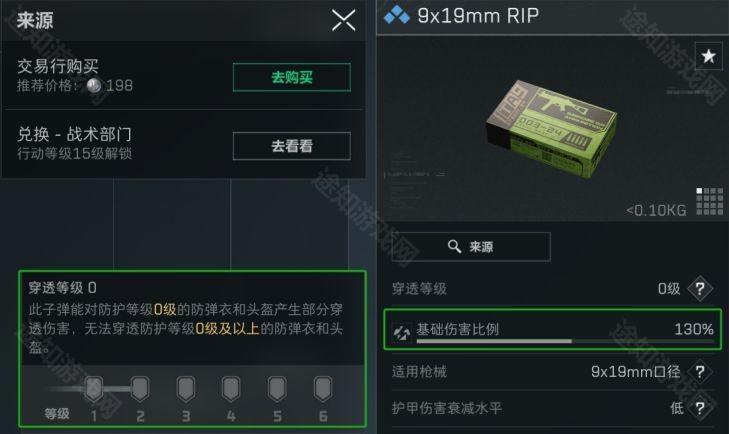Click the 基础伤害比例 130% progress bar
Image resolution: width=729 pixels, height=434 pixels.
pos(565,341)
